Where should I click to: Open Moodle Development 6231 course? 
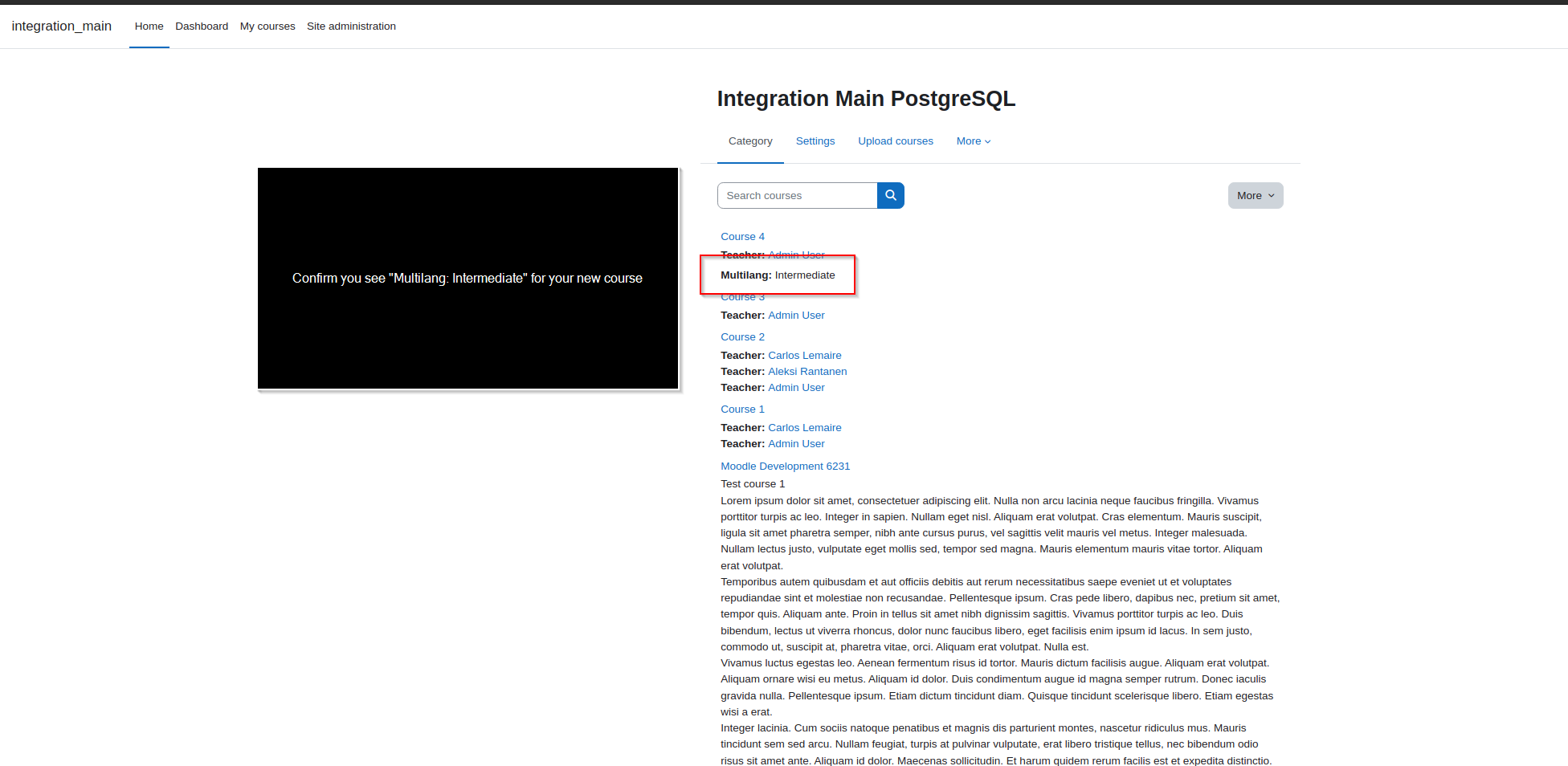pyautogui.click(x=785, y=467)
